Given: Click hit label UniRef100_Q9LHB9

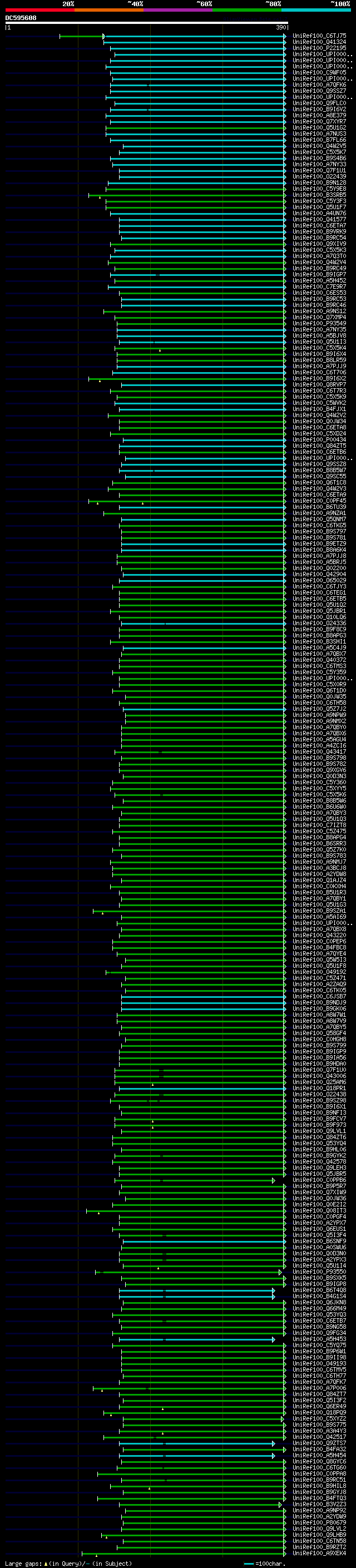Looking at the screenshot, I should point(319,1534).
